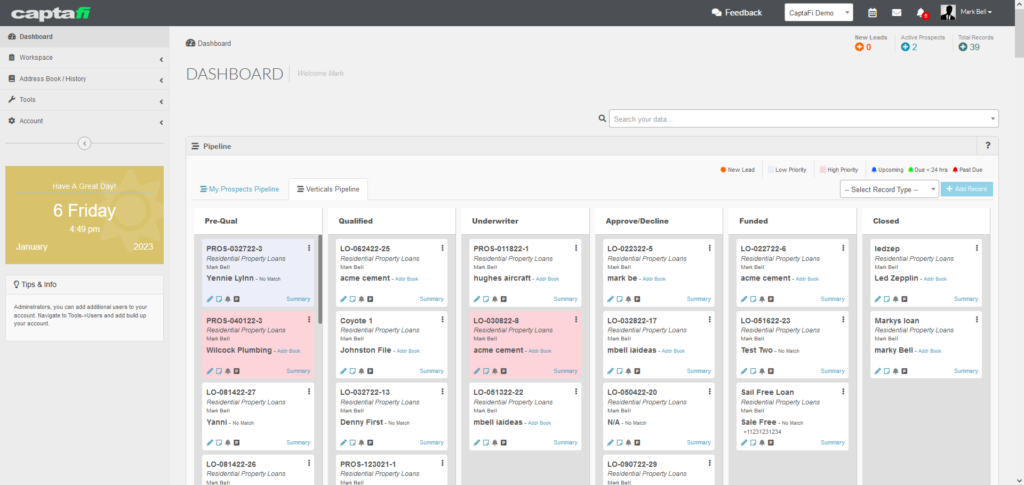Click the pipeline help question mark icon

coord(988,146)
